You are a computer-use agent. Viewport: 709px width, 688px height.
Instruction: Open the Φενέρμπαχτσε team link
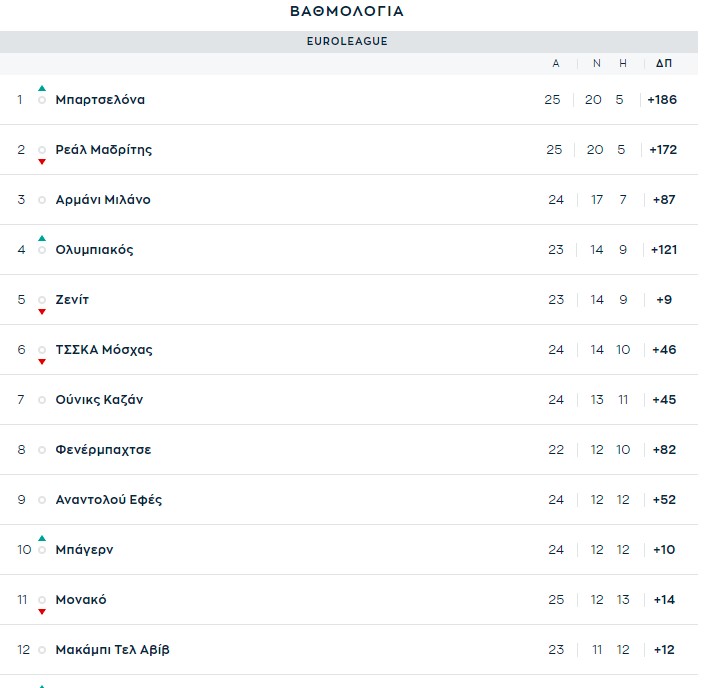click(x=103, y=450)
